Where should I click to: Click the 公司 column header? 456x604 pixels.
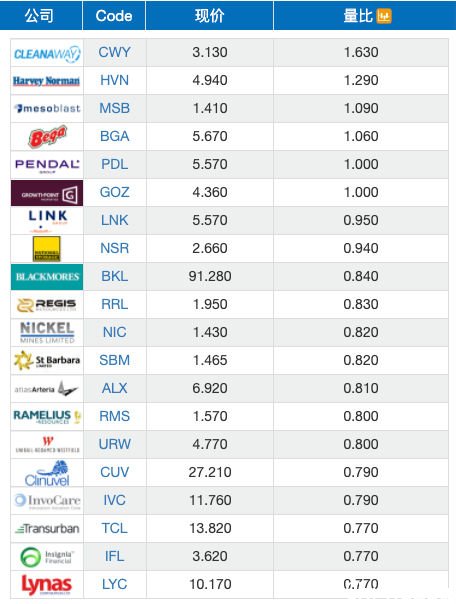39,16
